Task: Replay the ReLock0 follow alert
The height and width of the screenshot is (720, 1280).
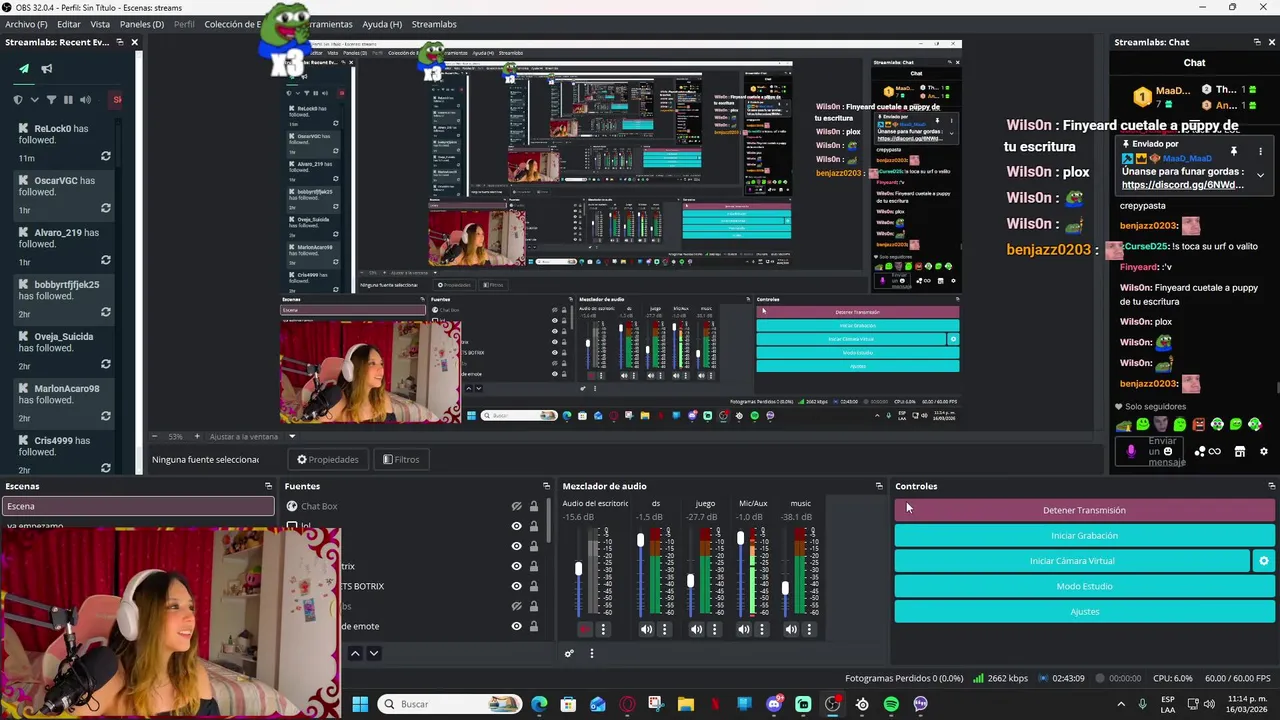Action: 106,156
